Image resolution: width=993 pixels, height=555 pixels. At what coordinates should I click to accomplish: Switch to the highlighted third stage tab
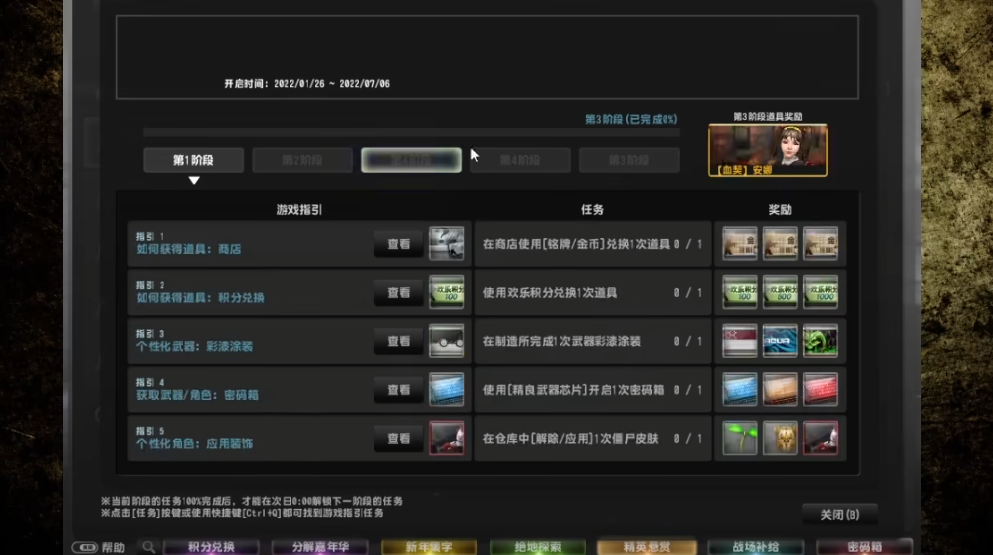pyautogui.click(x=412, y=160)
